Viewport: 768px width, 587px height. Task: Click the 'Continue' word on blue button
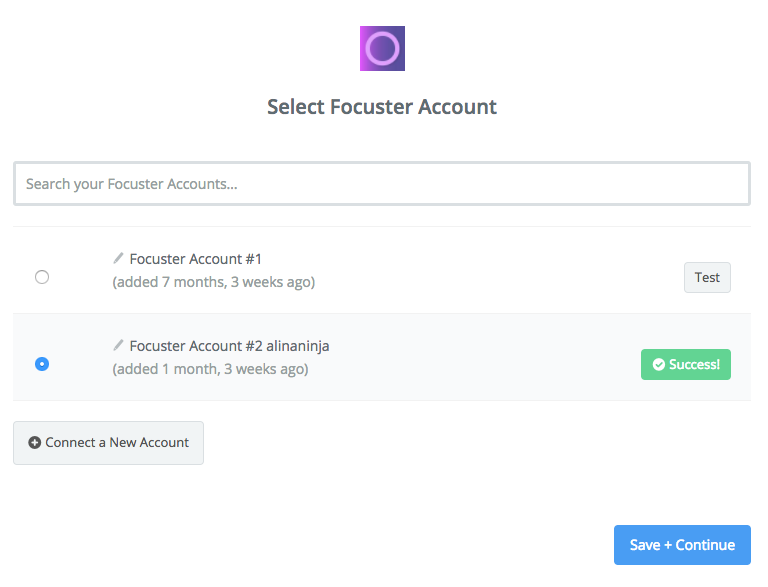[x=705, y=545]
